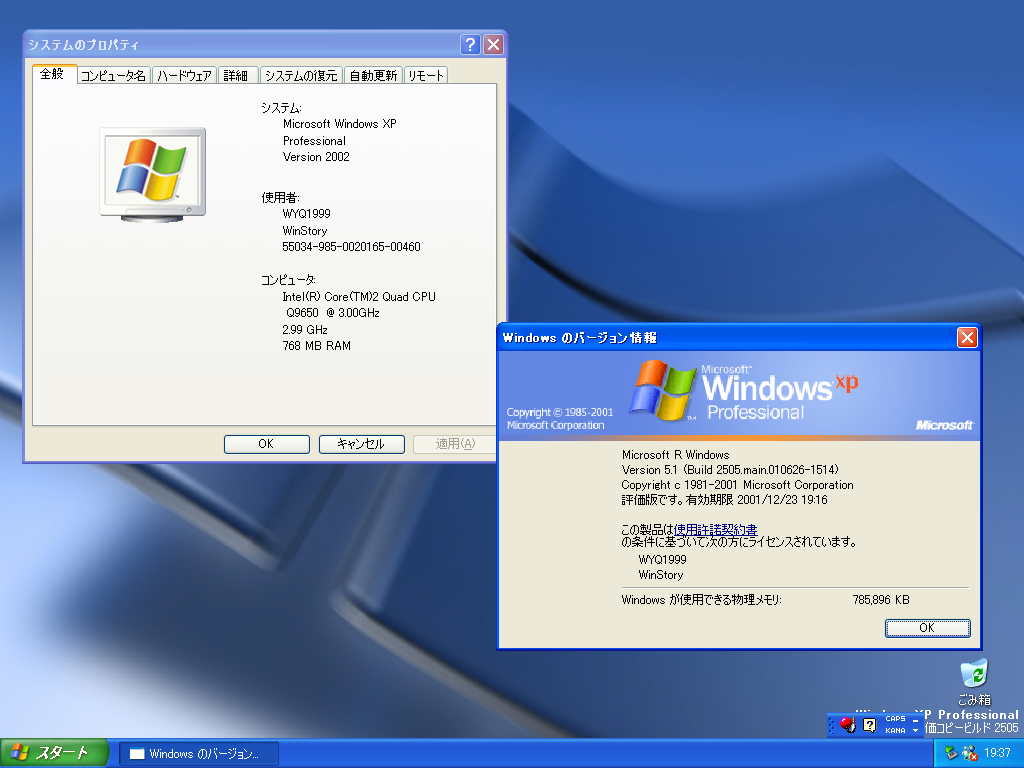The image size is (1024, 768).
Task: Switch to the ハードウェア tab
Action: (185, 76)
